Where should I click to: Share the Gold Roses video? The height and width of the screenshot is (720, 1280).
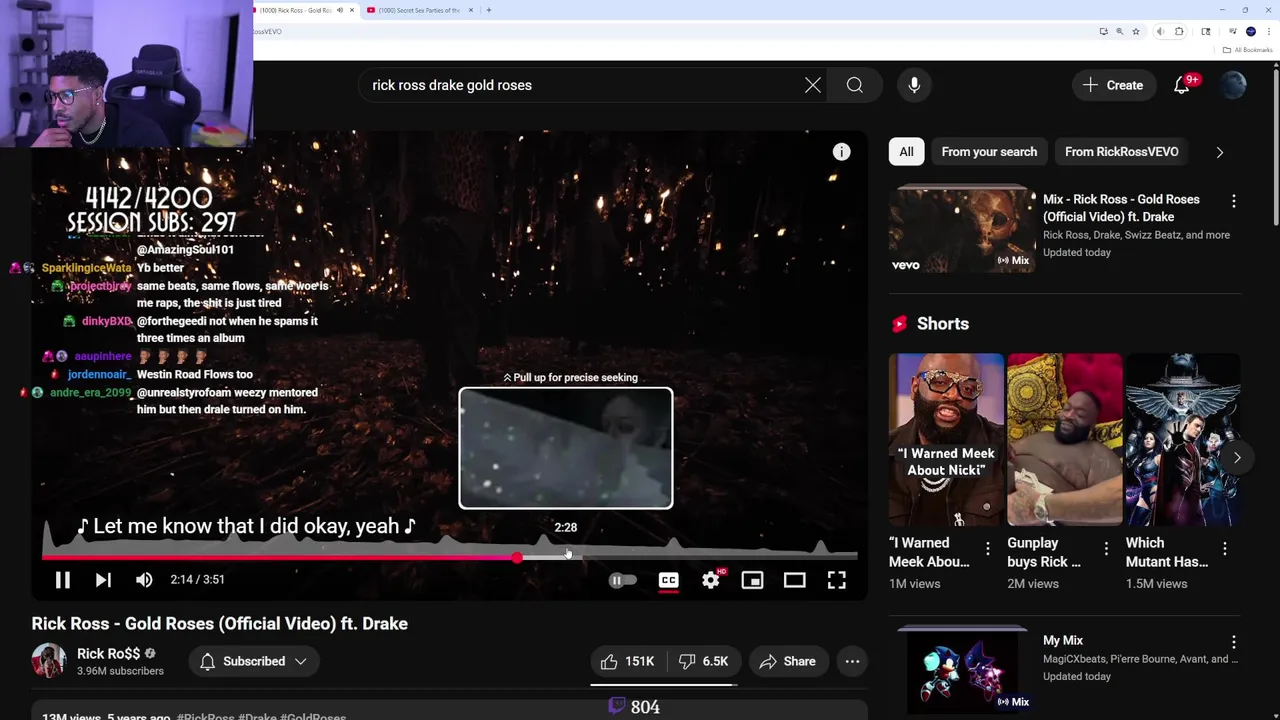click(x=787, y=661)
